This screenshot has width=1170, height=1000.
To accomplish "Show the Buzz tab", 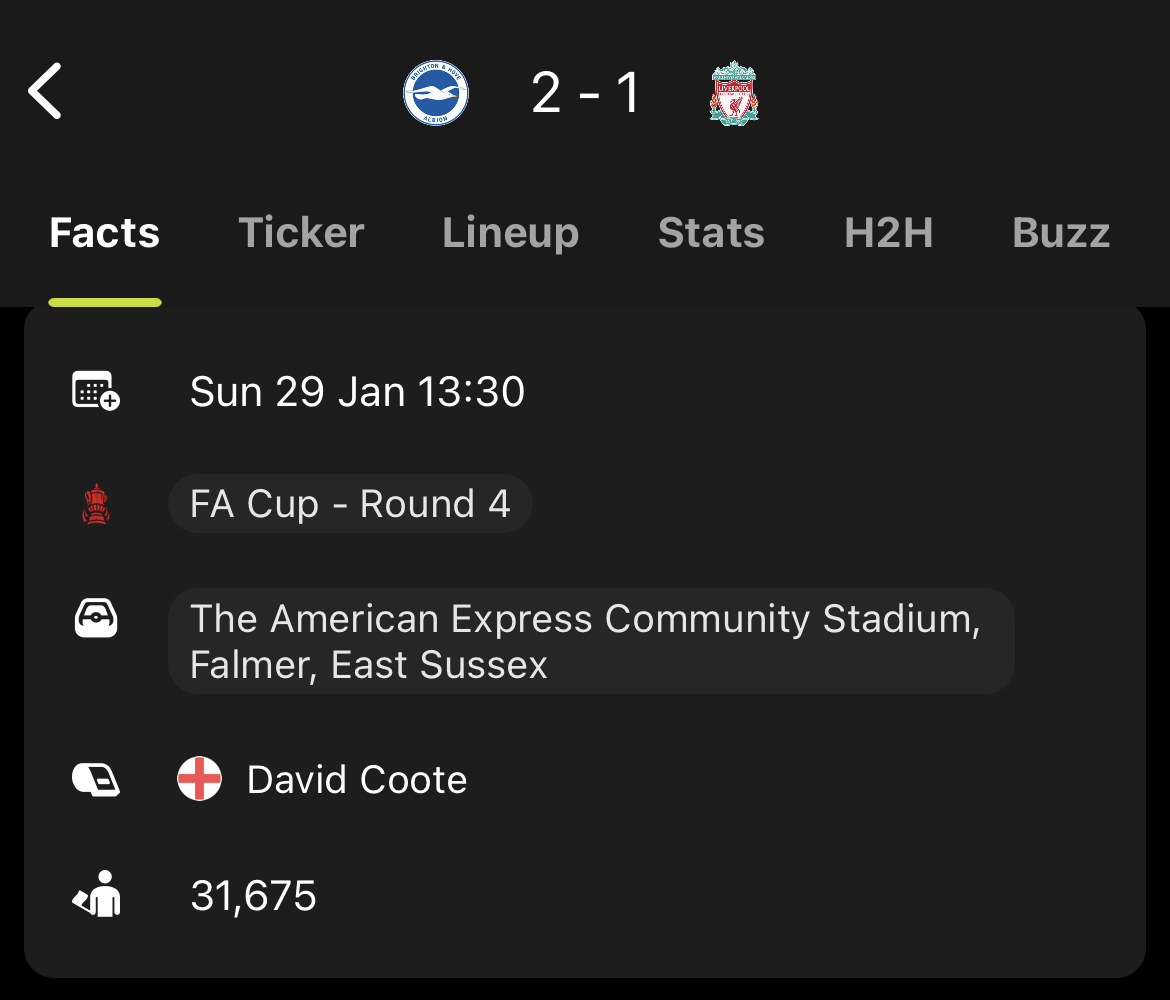I will click(x=1061, y=233).
